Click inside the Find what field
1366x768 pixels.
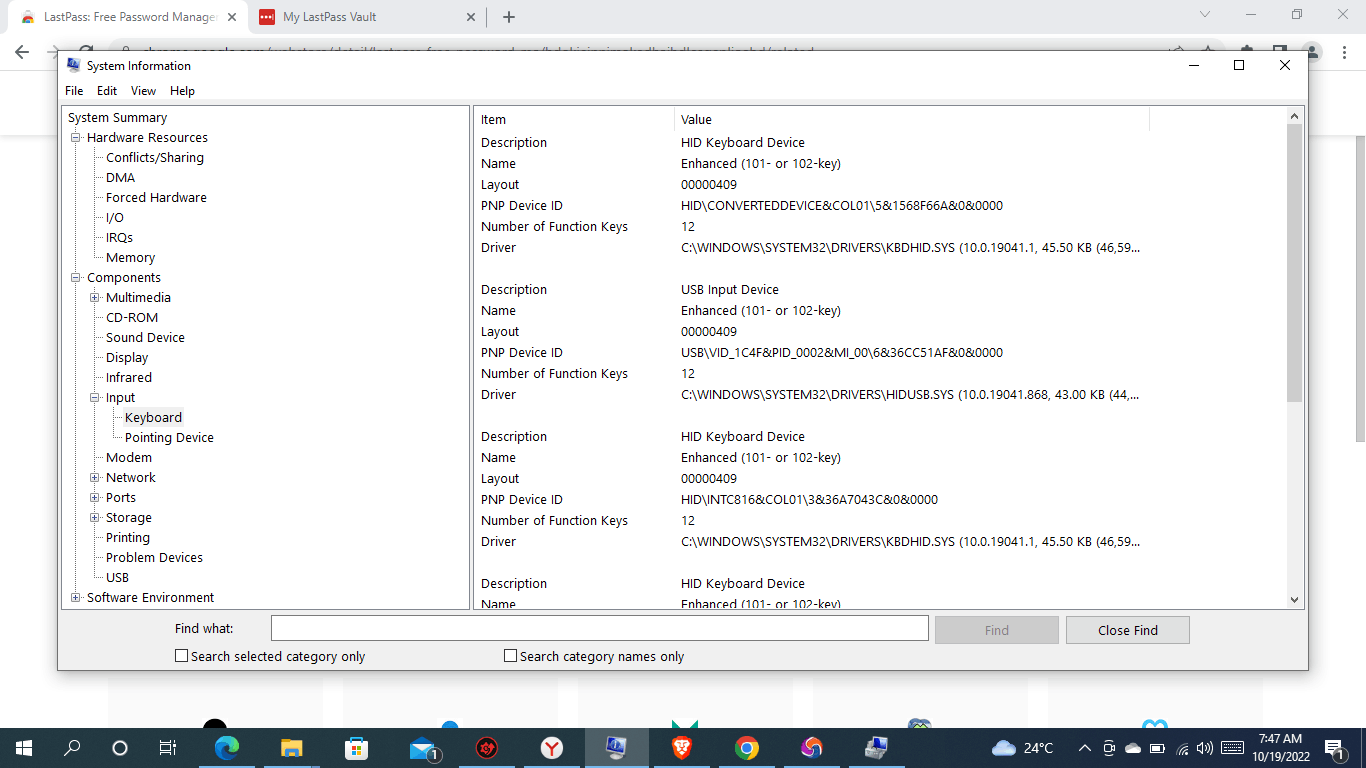coord(598,628)
